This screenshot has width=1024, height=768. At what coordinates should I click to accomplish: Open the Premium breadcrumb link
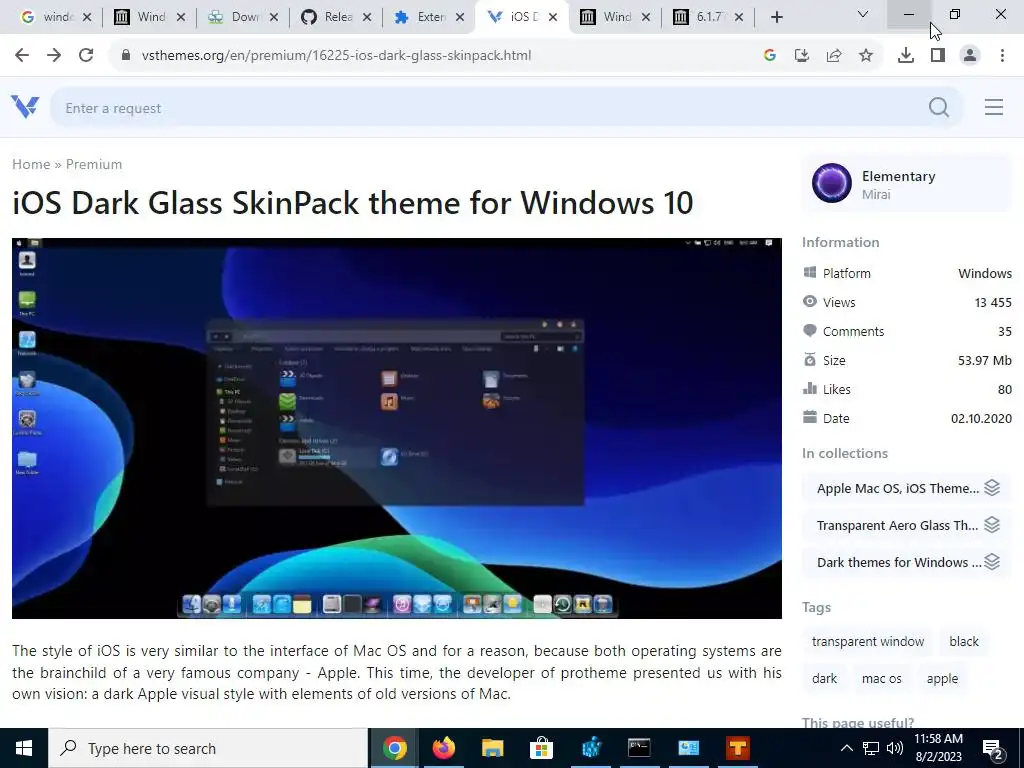point(94,164)
